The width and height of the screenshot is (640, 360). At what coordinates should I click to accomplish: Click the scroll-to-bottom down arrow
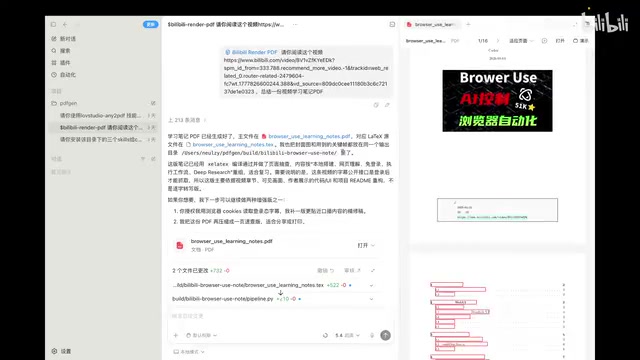click(280, 293)
